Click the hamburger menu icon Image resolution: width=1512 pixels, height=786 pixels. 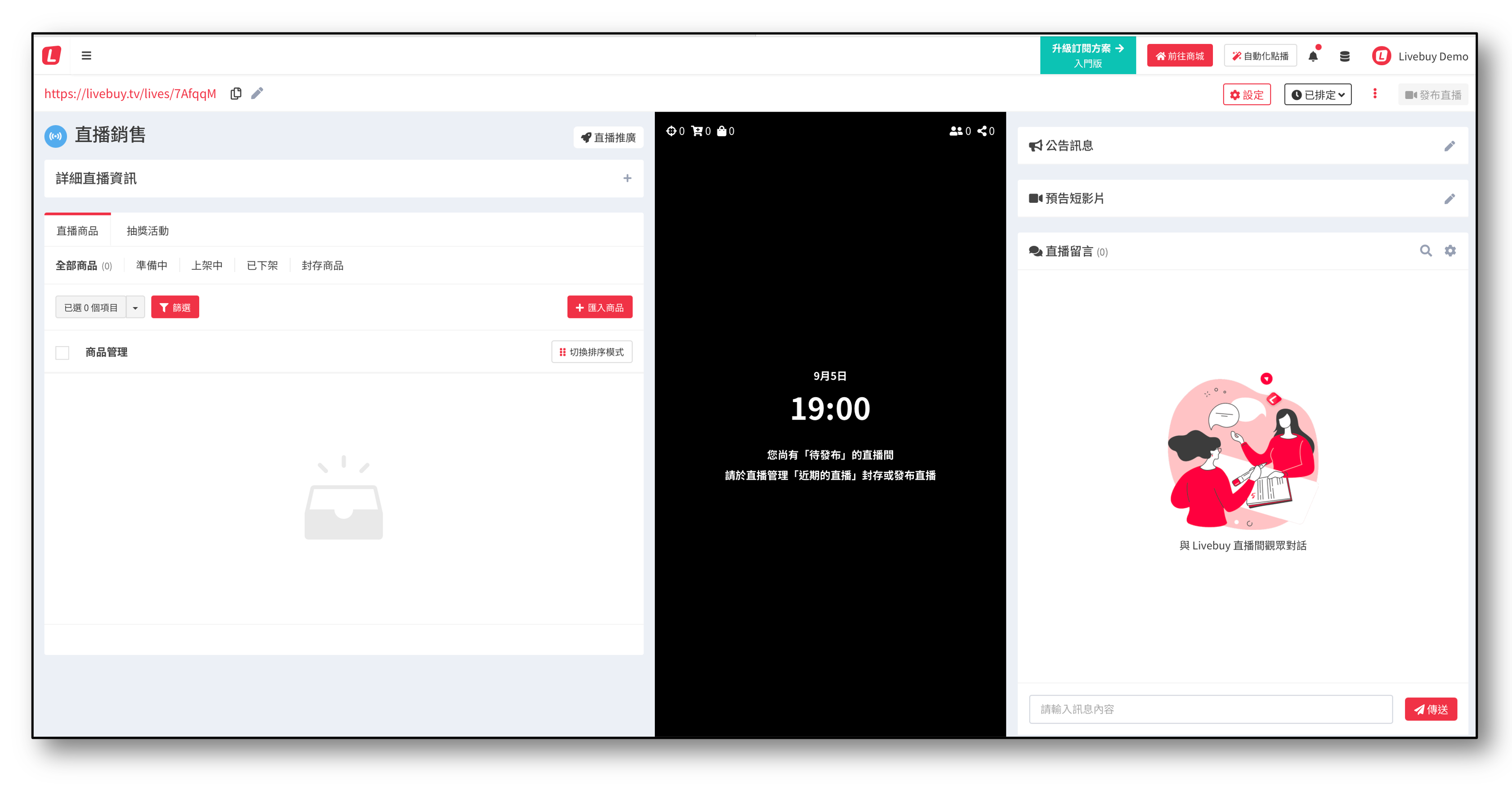point(86,56)
